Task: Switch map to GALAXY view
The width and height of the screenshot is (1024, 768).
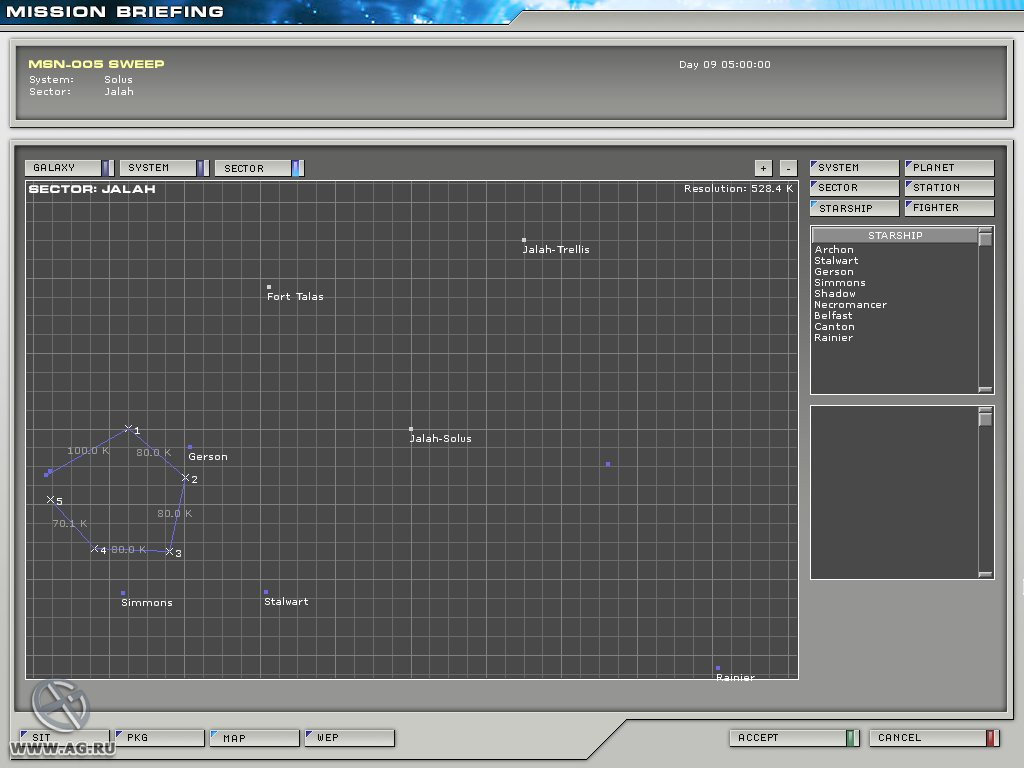Action: pos(69,168)
